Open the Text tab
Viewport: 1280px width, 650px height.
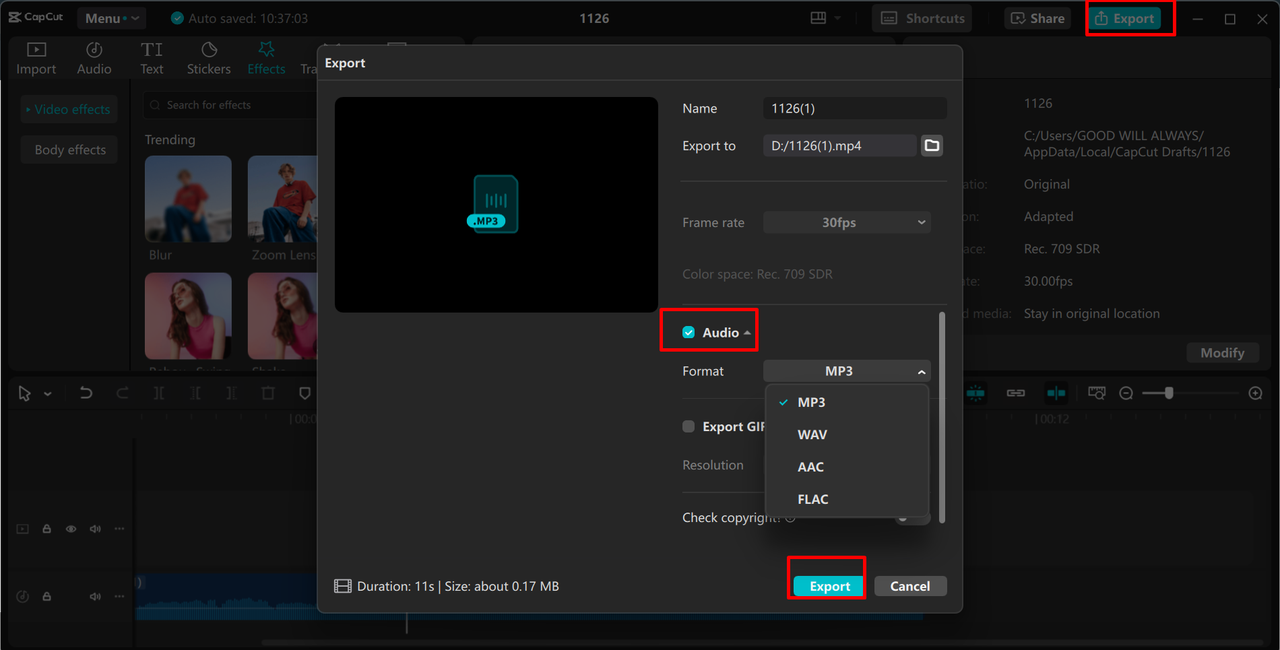[152, 58]
